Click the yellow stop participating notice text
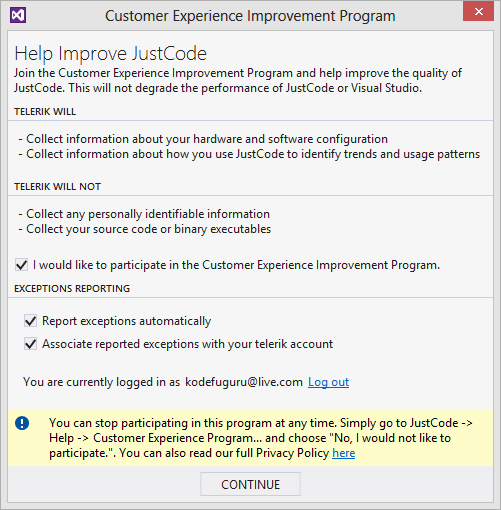Image resolution: width=501 pixels, height=510 pixels. coord(260,438)
